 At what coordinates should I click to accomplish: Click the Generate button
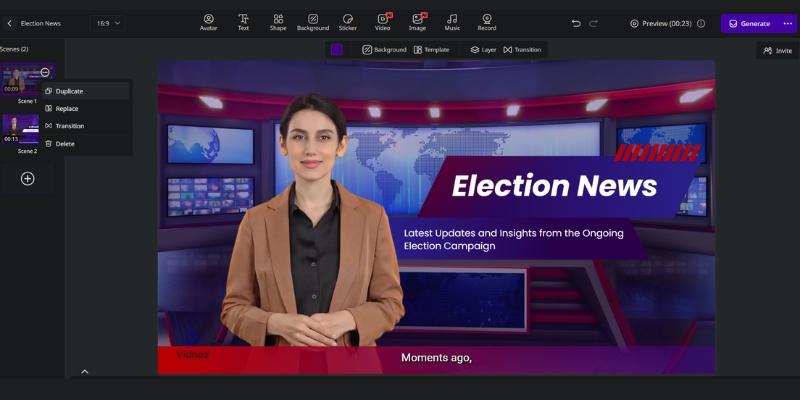pos(750,23)
